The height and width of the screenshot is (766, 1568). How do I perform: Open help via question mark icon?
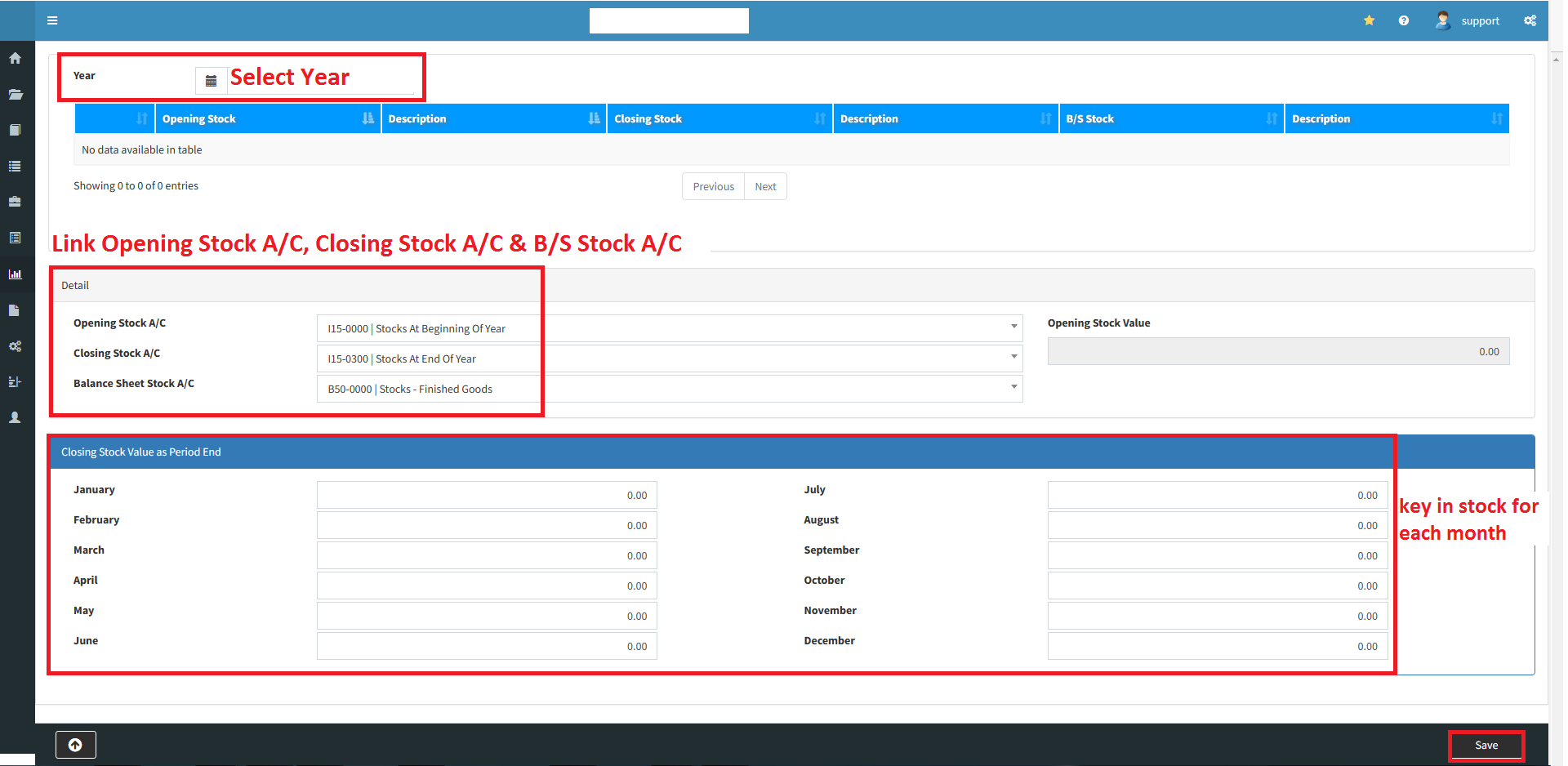click(x=1403, y=20)
